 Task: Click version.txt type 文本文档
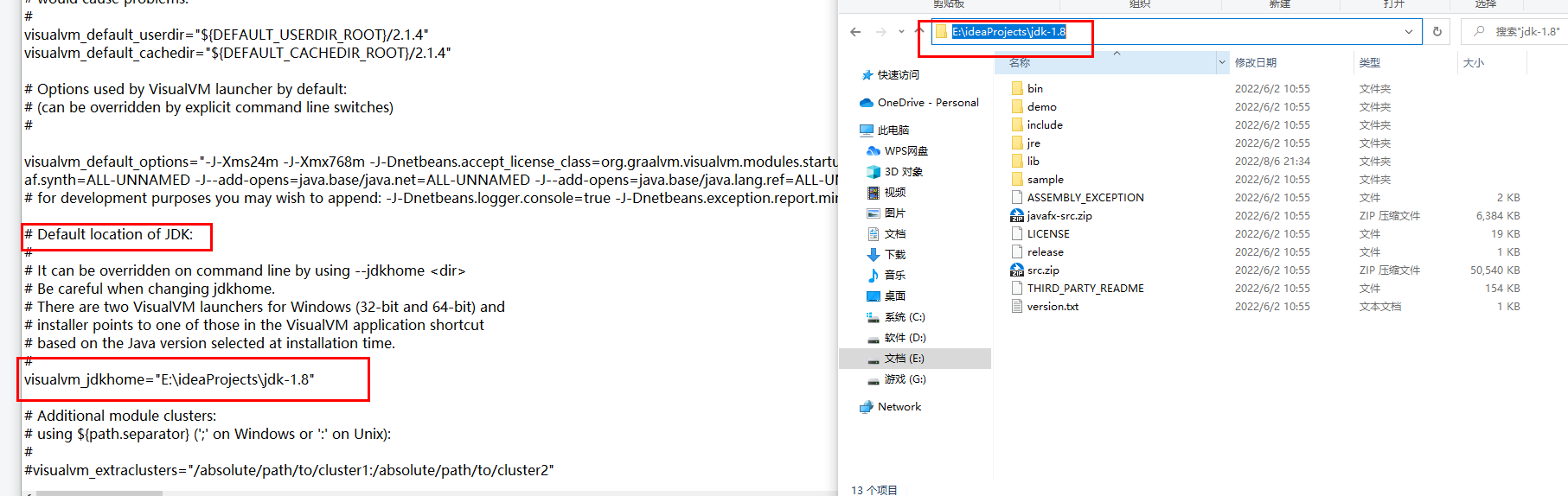pos(1380,307)
